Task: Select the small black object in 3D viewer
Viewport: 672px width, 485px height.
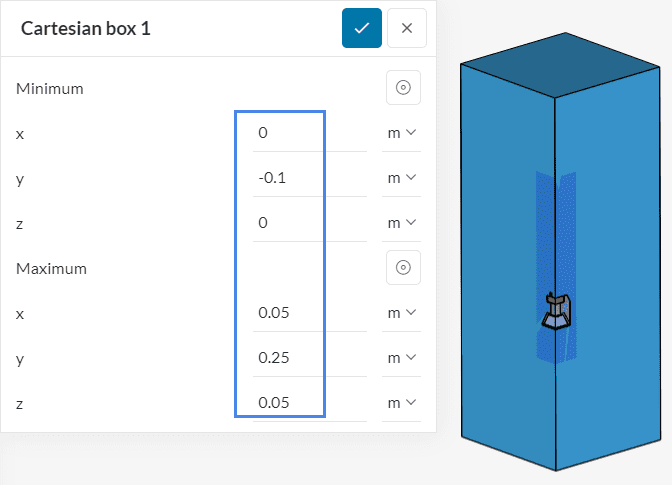Action: point(555,312)
